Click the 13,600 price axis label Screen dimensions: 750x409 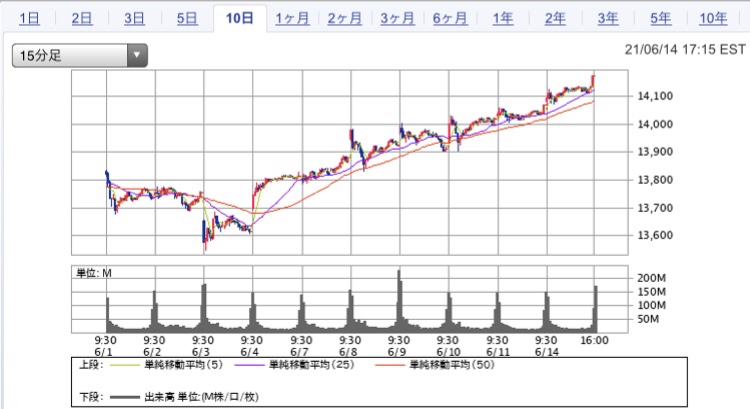coord(655,235)
